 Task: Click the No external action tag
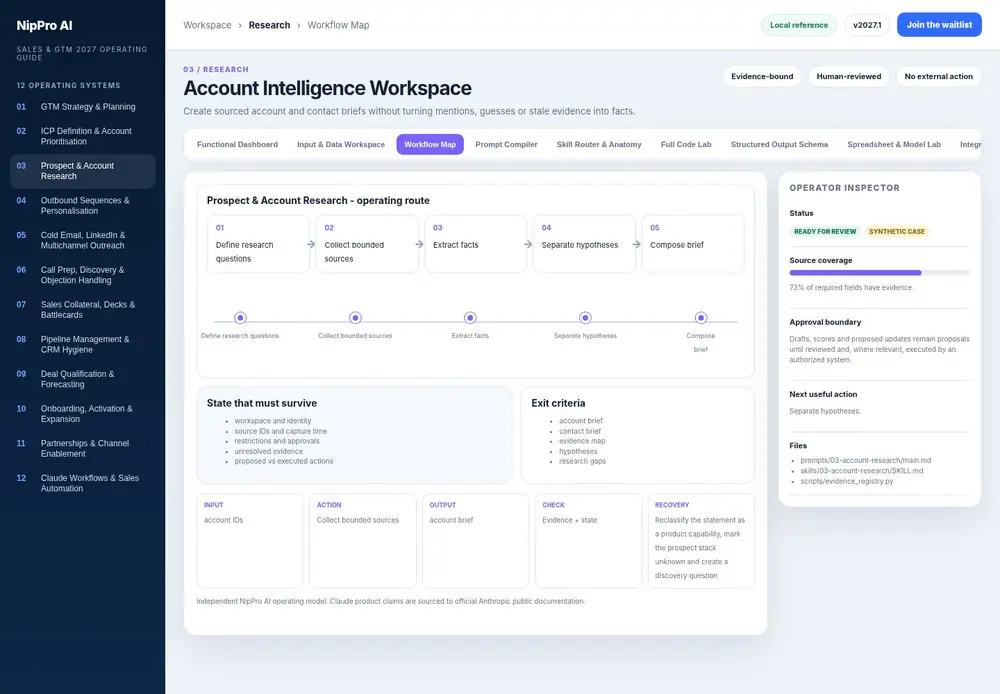pyautogui.click(x=938, y=77)
